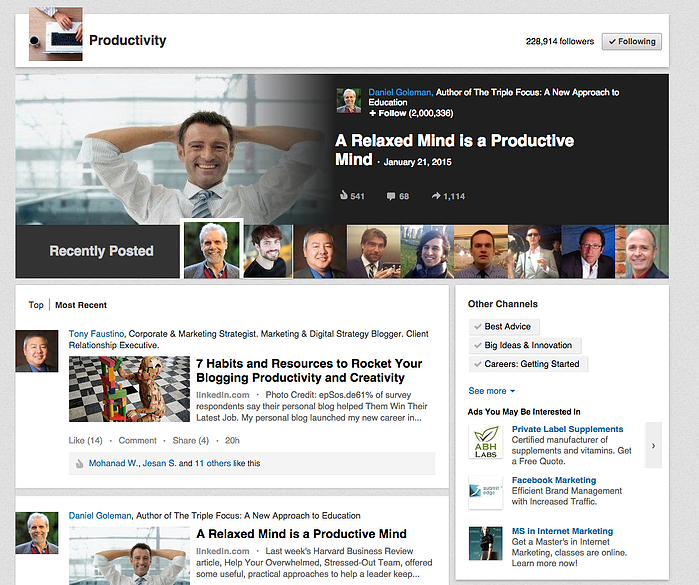Open Daniel Goleman's profile link in banner
This screenshot has height=585, width=699.
[400, 92]
